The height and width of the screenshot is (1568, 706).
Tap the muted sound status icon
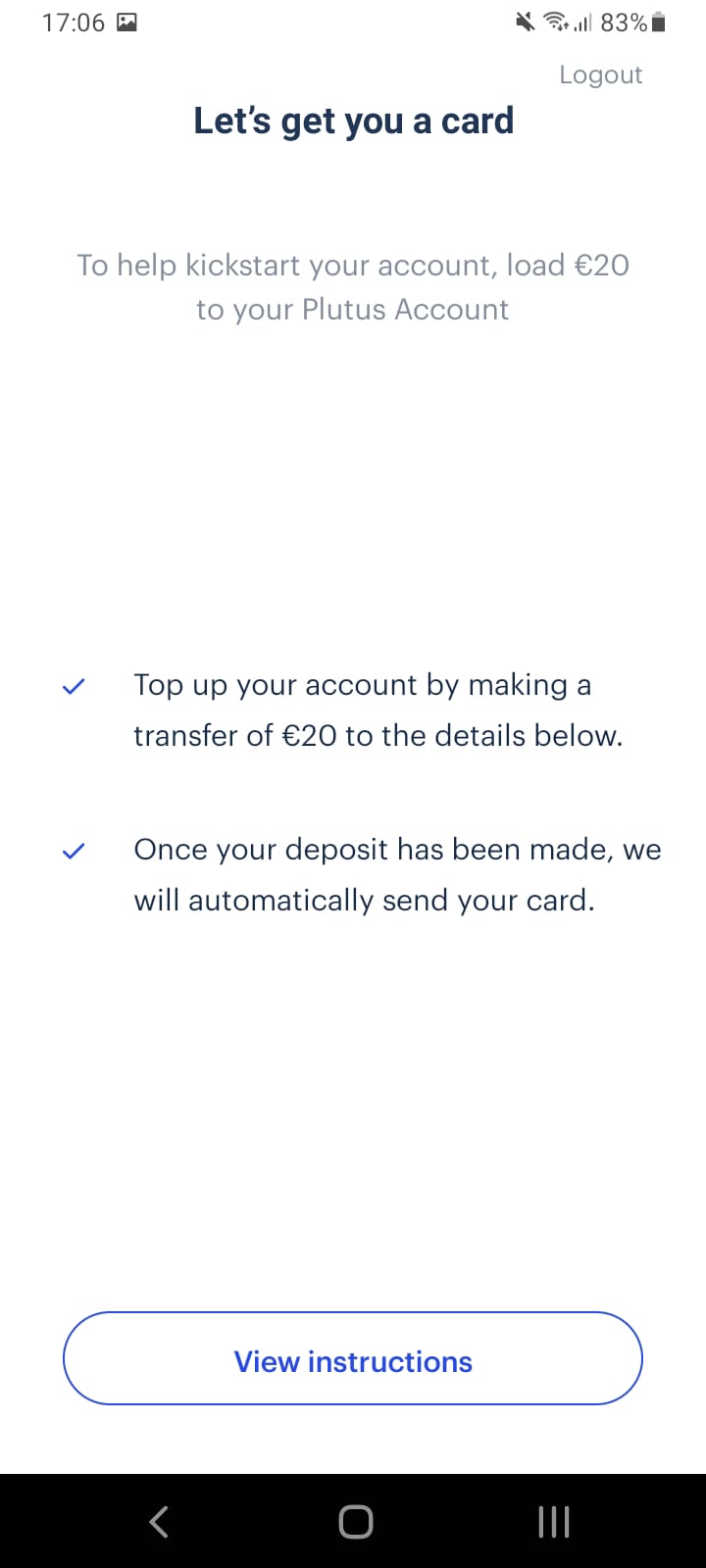pyautogui.click(x=526, y=22)
